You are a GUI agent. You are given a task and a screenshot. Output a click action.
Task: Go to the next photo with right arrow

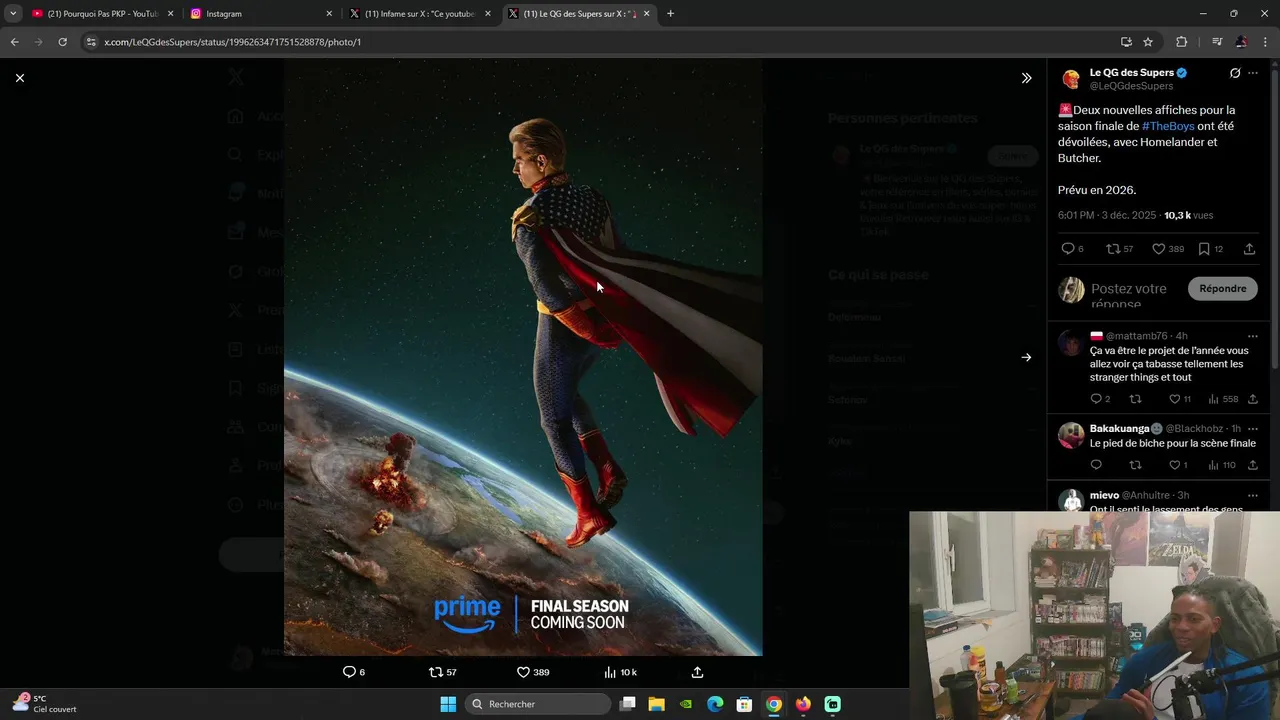pyautogui.click(x=1026, y=357)
